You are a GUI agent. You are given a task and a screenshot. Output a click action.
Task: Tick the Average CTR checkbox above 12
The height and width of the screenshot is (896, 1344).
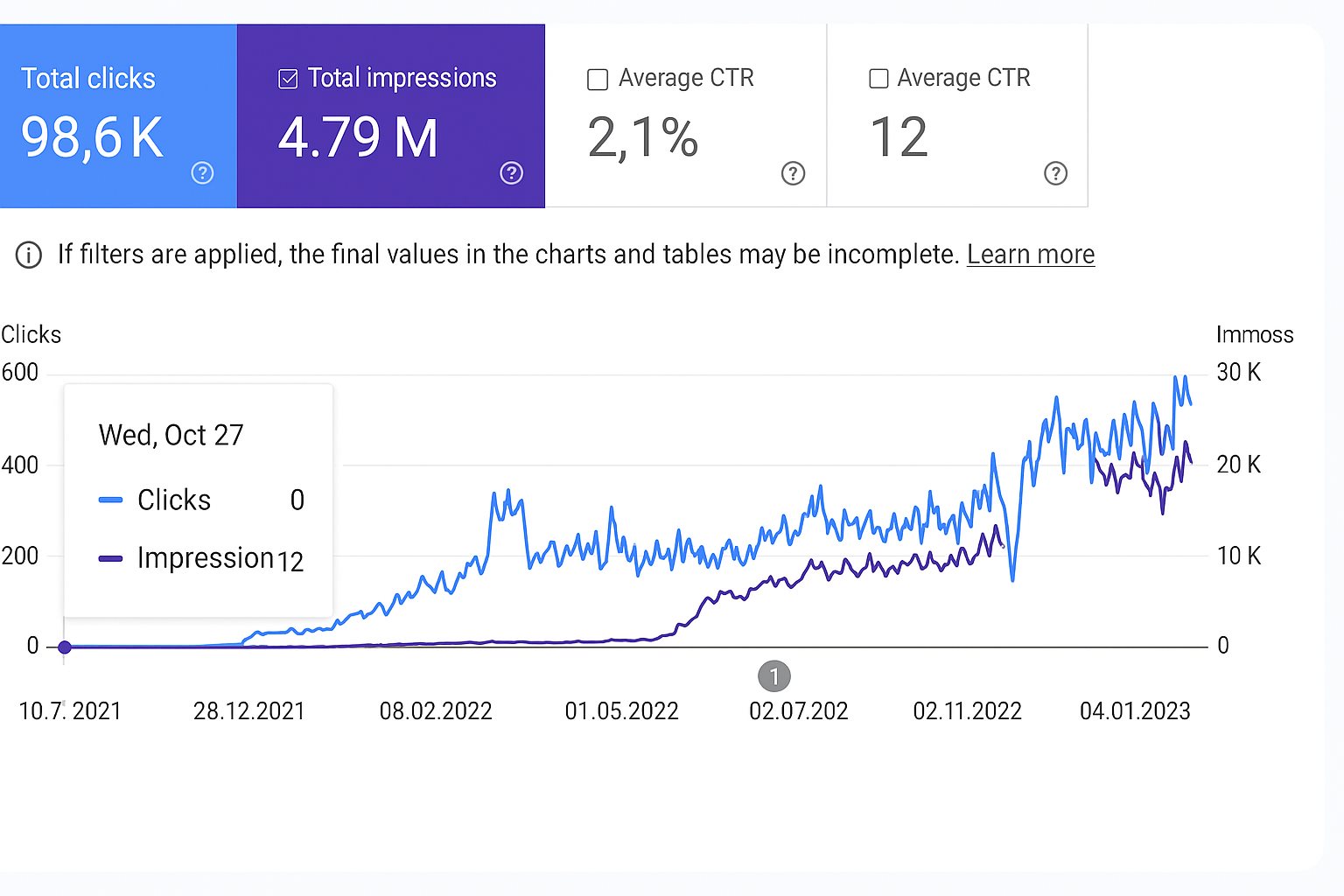coord(878,79)
